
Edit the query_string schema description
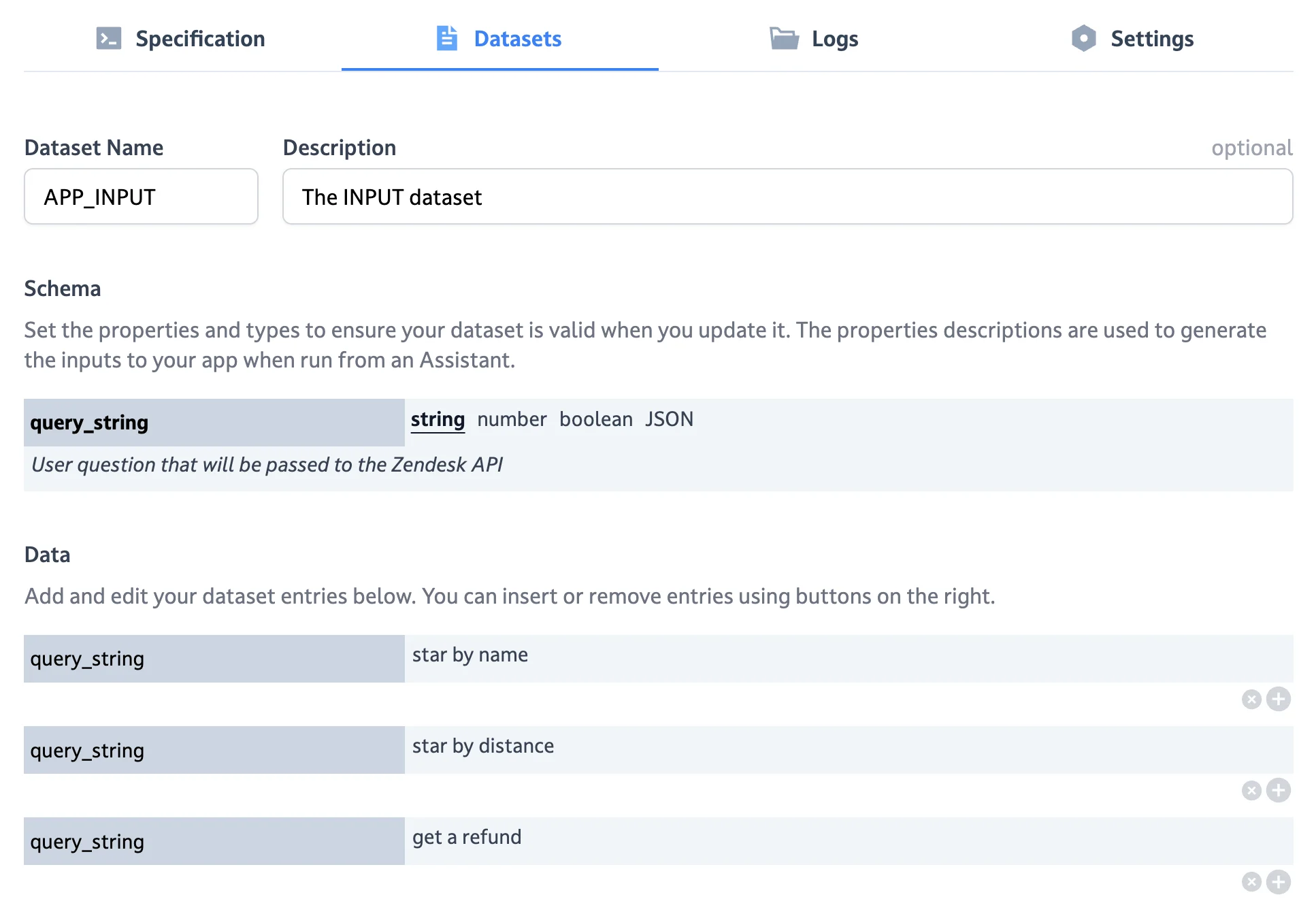pos(267,465)
